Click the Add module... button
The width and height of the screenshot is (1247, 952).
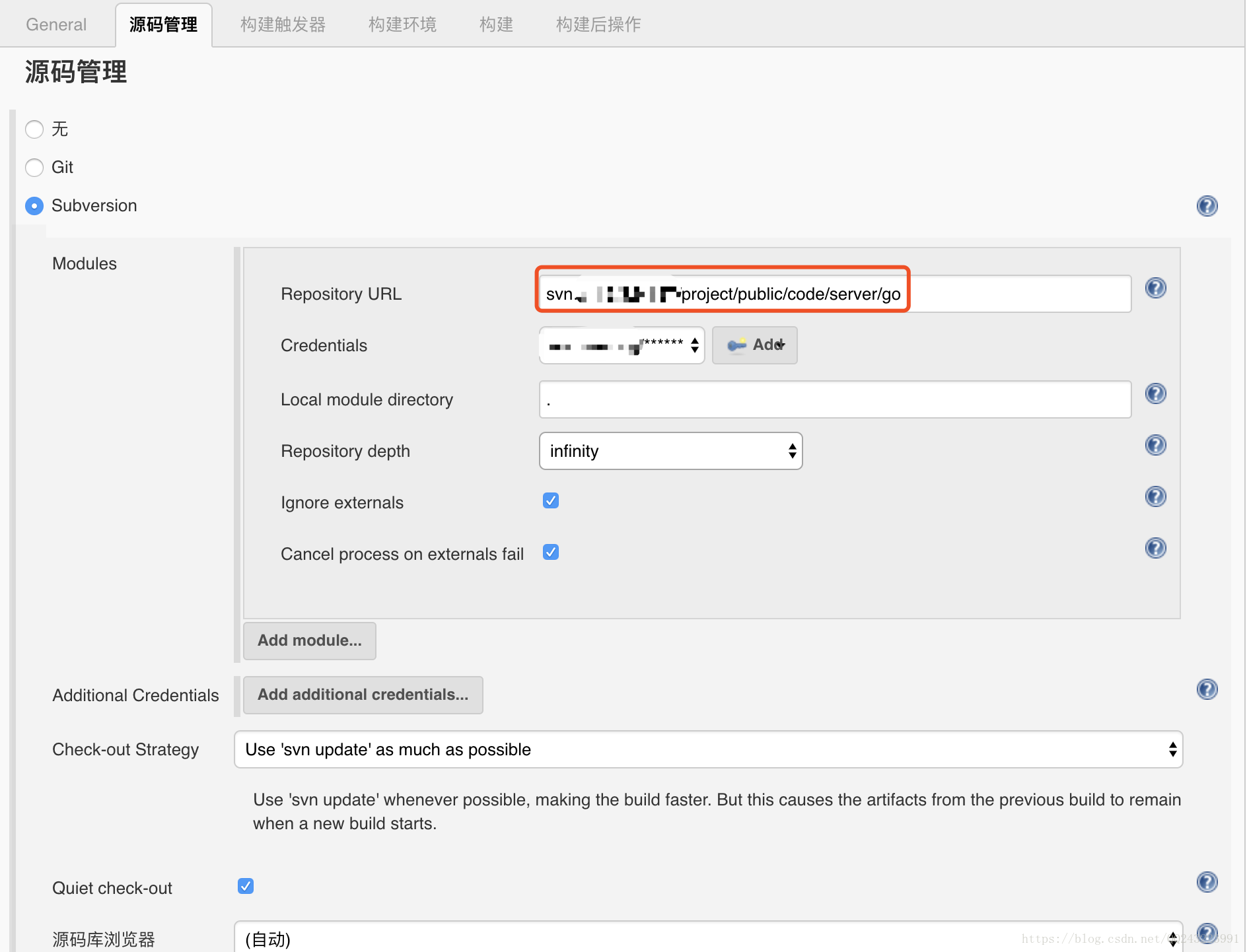pyautogui.click(x=309, y=640)
